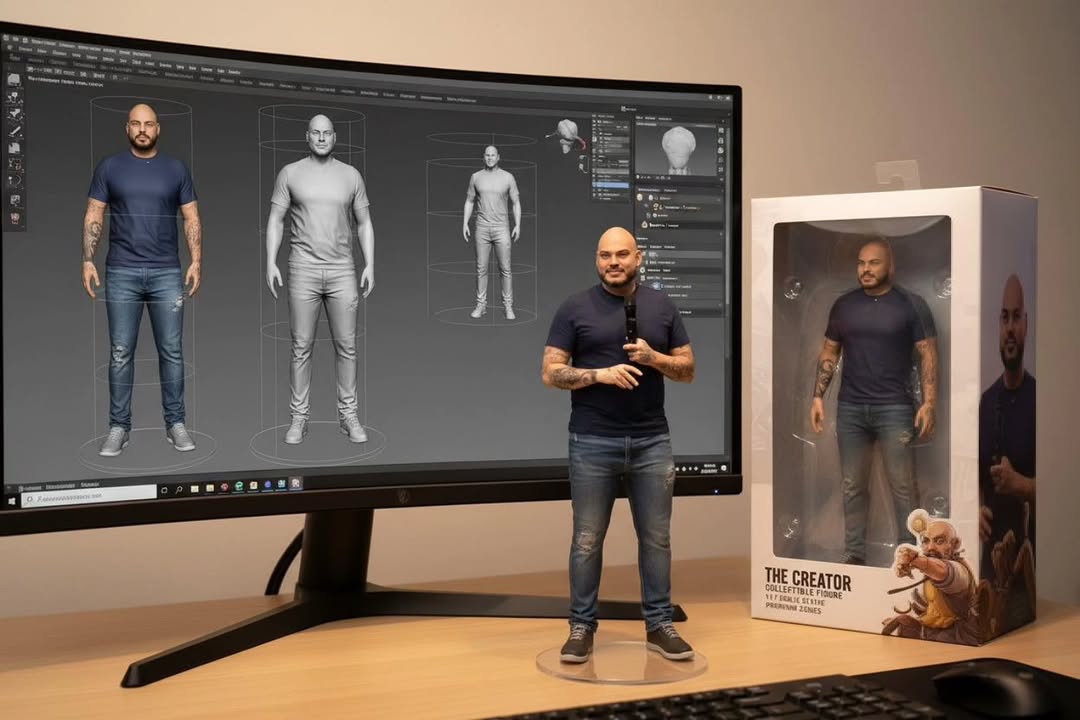Select the blue highlighted row in object list

tap(611, 185)
